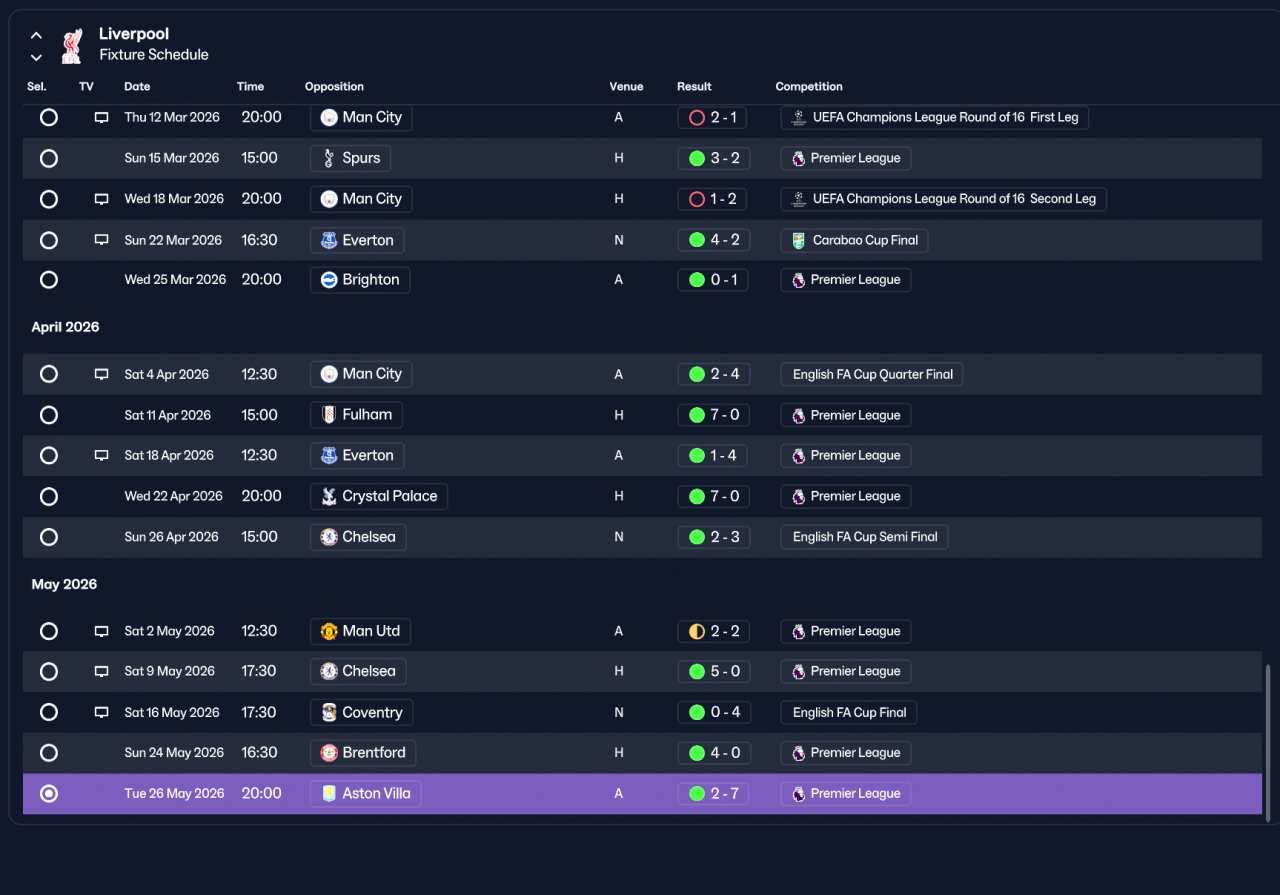Select the Aston Villa fixture radio button
This screenshot has width=1280, height=895.
[48, 794]
